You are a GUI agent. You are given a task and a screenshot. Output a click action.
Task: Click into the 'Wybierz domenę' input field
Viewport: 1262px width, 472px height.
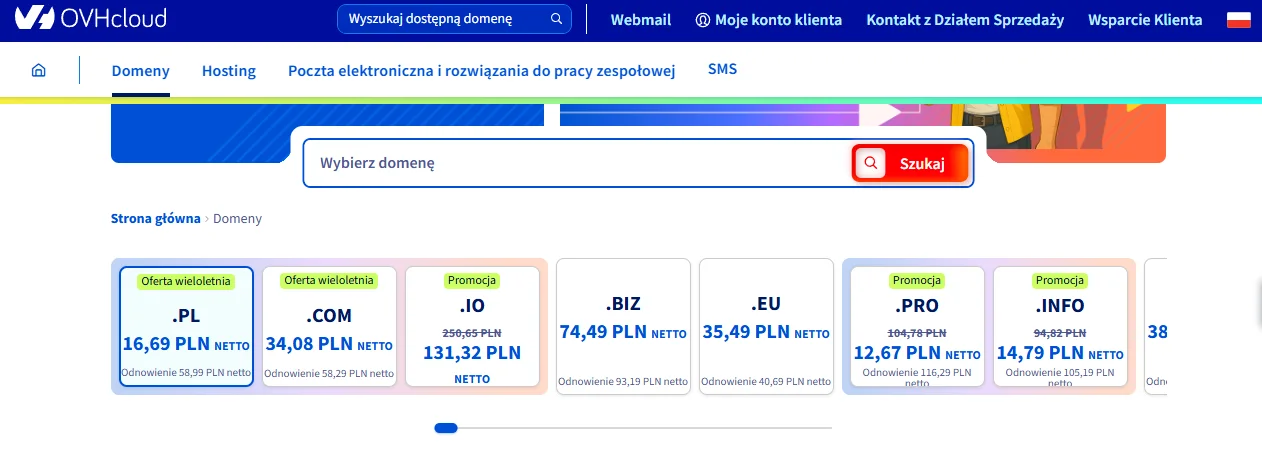click(x=578, y=163)
